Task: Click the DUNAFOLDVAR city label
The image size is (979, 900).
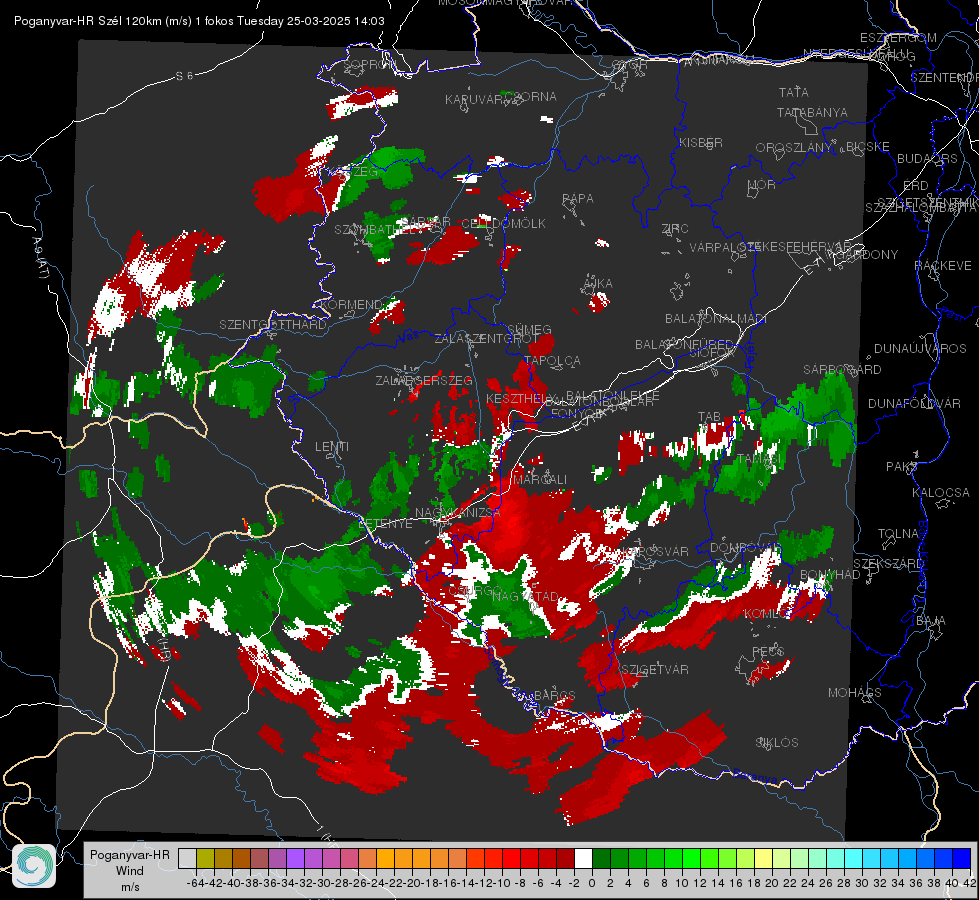Action: click(x=914, y=403)
